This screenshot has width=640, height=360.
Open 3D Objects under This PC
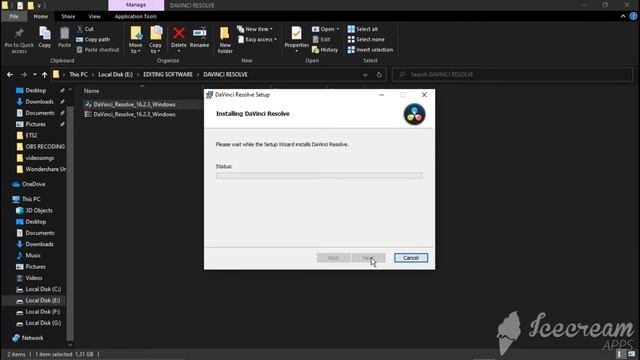pyautogui.click(x=39, y=211)
